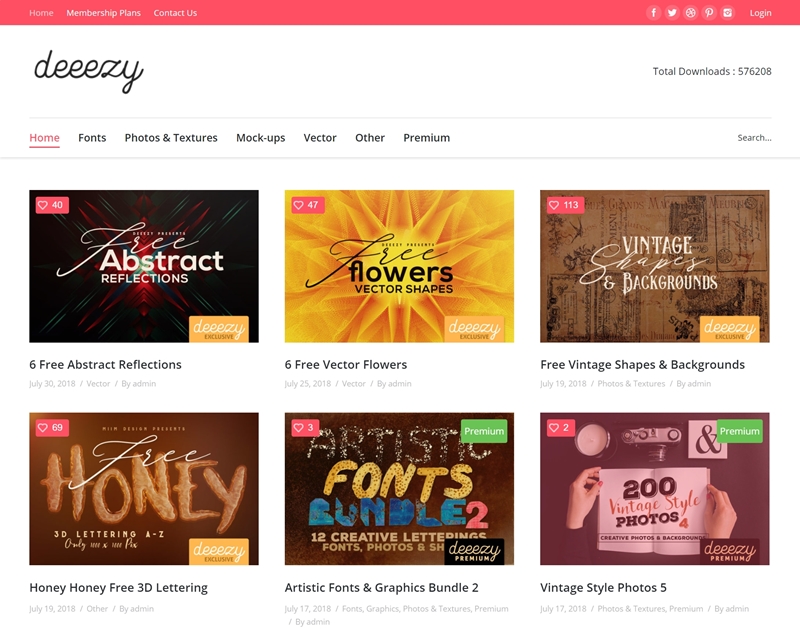The width and height of the screenshot is (800, 629).
Task: Like the Free Vintage Shapes heart badge
Action: [x=565, y=205]
